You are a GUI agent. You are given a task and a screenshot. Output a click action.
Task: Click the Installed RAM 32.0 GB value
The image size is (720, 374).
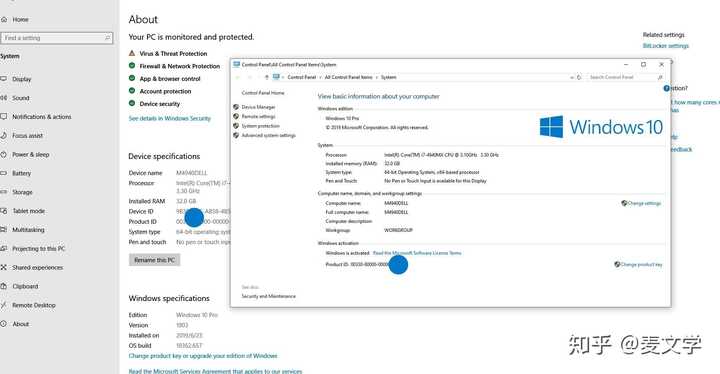186,201
